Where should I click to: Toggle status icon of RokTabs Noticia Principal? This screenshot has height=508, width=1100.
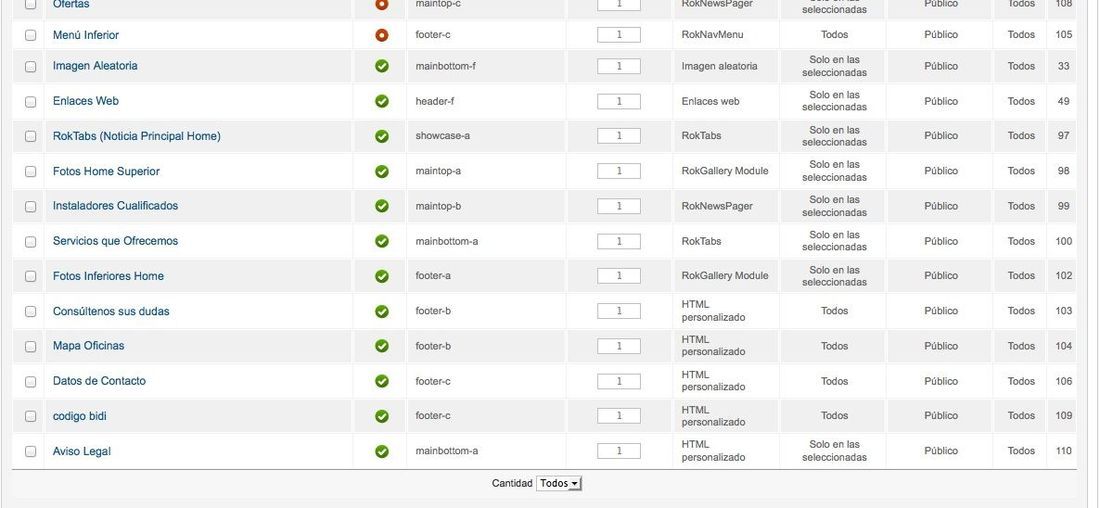point(382,136)
